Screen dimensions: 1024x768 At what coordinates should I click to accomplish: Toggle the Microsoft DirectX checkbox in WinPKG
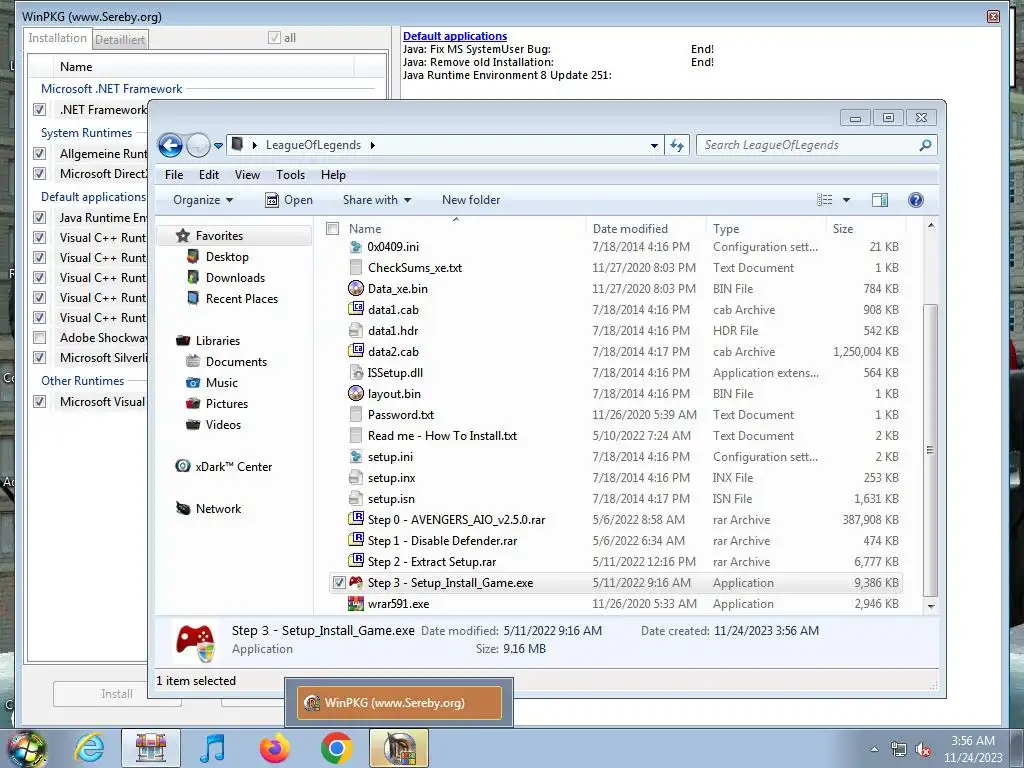[x=40, y=174]
